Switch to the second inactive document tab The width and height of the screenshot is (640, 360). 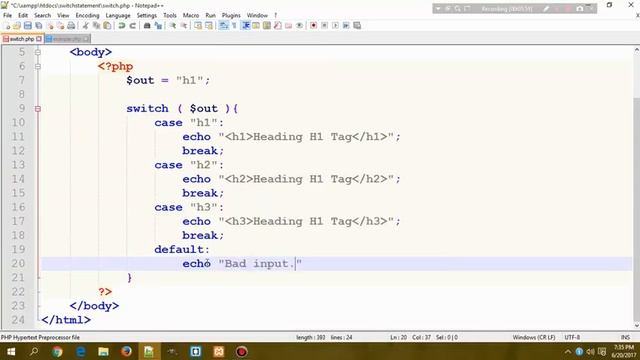[67, 39]
